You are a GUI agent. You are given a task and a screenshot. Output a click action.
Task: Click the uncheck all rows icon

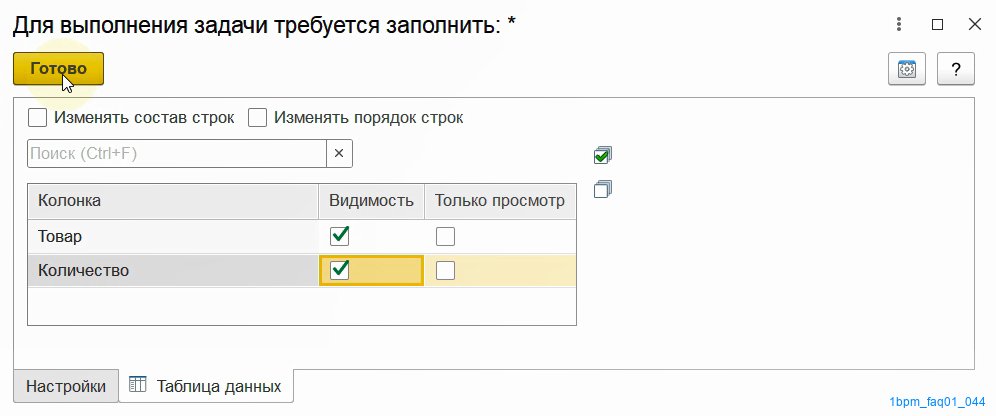point(603,189)
